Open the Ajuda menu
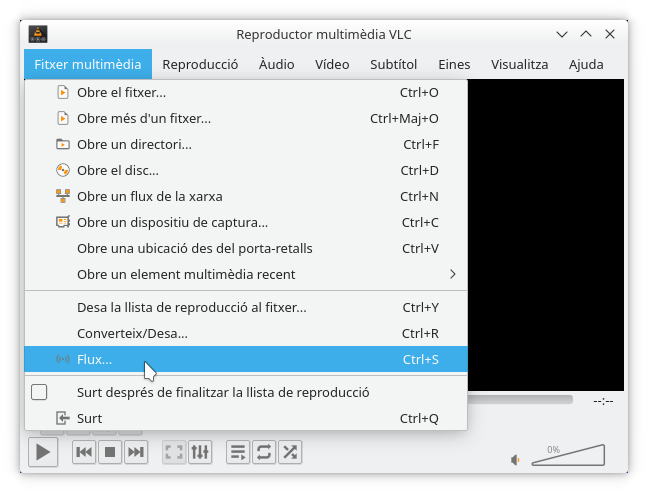The width and height of the screenshot is (648, 493). click(586, 64)
